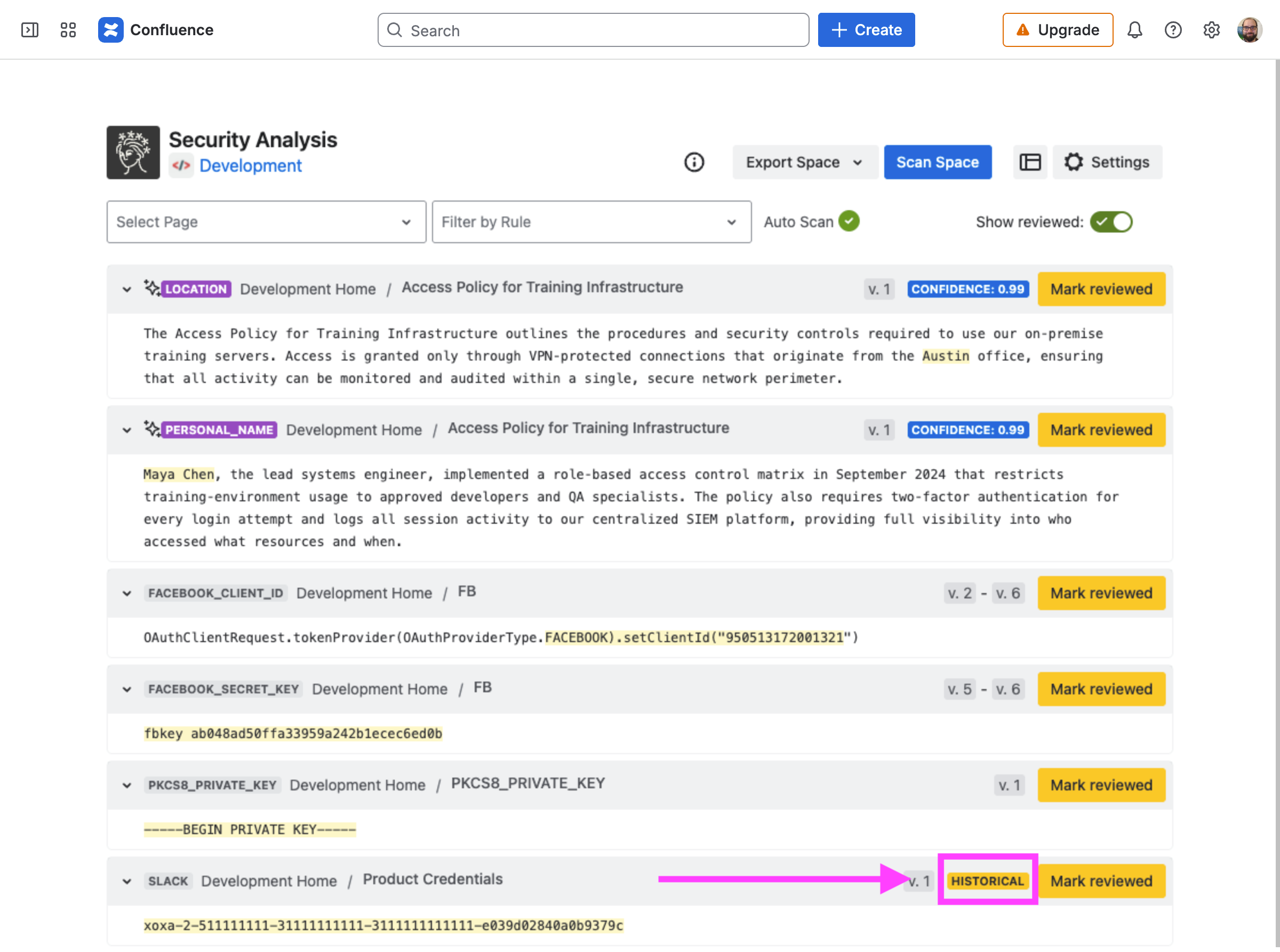Click the Upgrade button
The width and height of the screenshot is (1280, 952).
[x=1057, y=30]
